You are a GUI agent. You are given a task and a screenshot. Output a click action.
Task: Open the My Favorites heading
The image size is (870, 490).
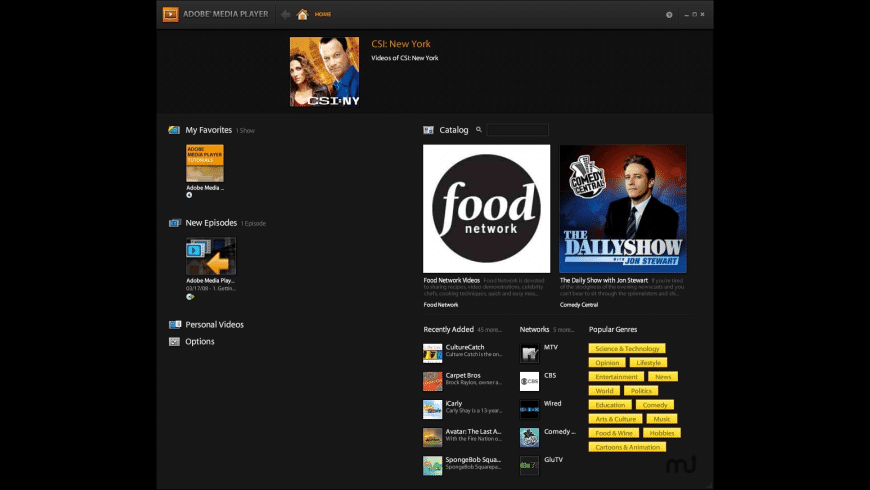[x=209, y=130]
